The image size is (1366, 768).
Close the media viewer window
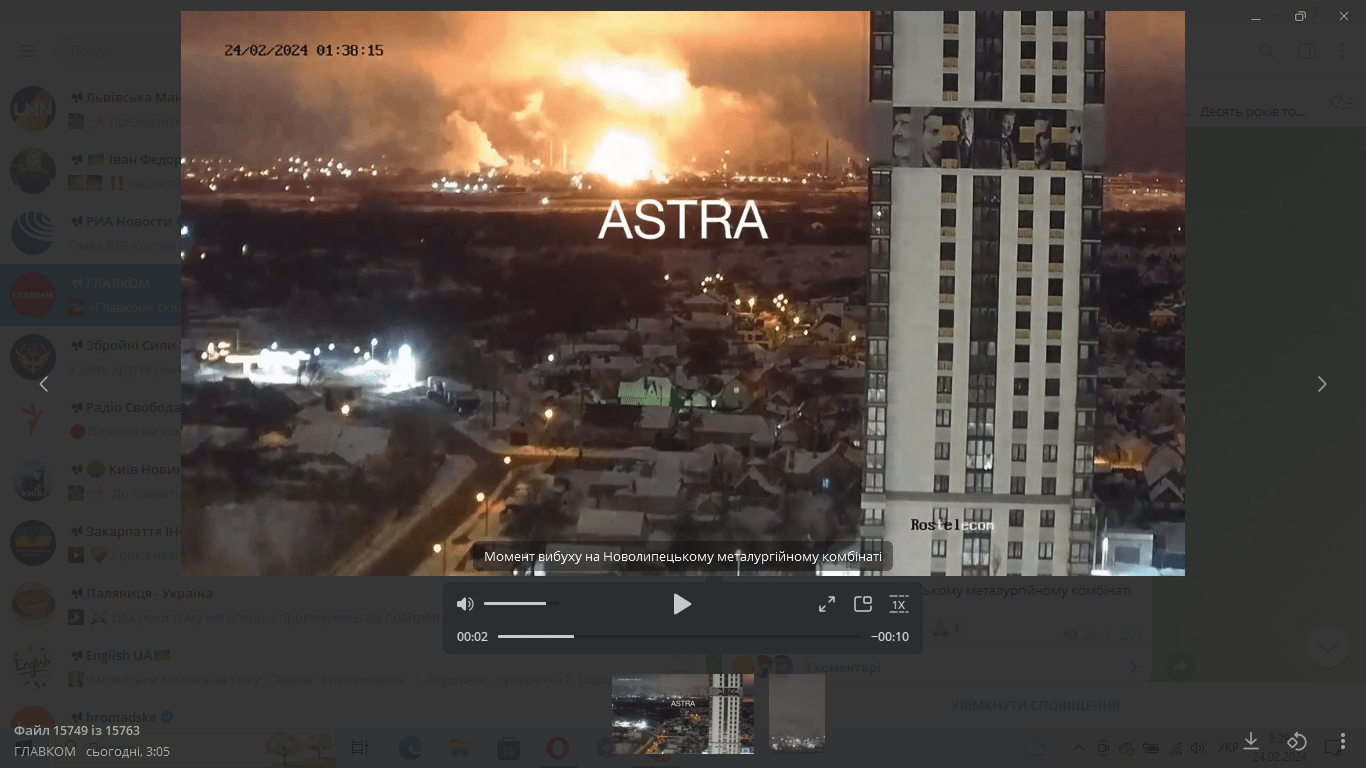pyautogui.click(x=1343, y=16)
